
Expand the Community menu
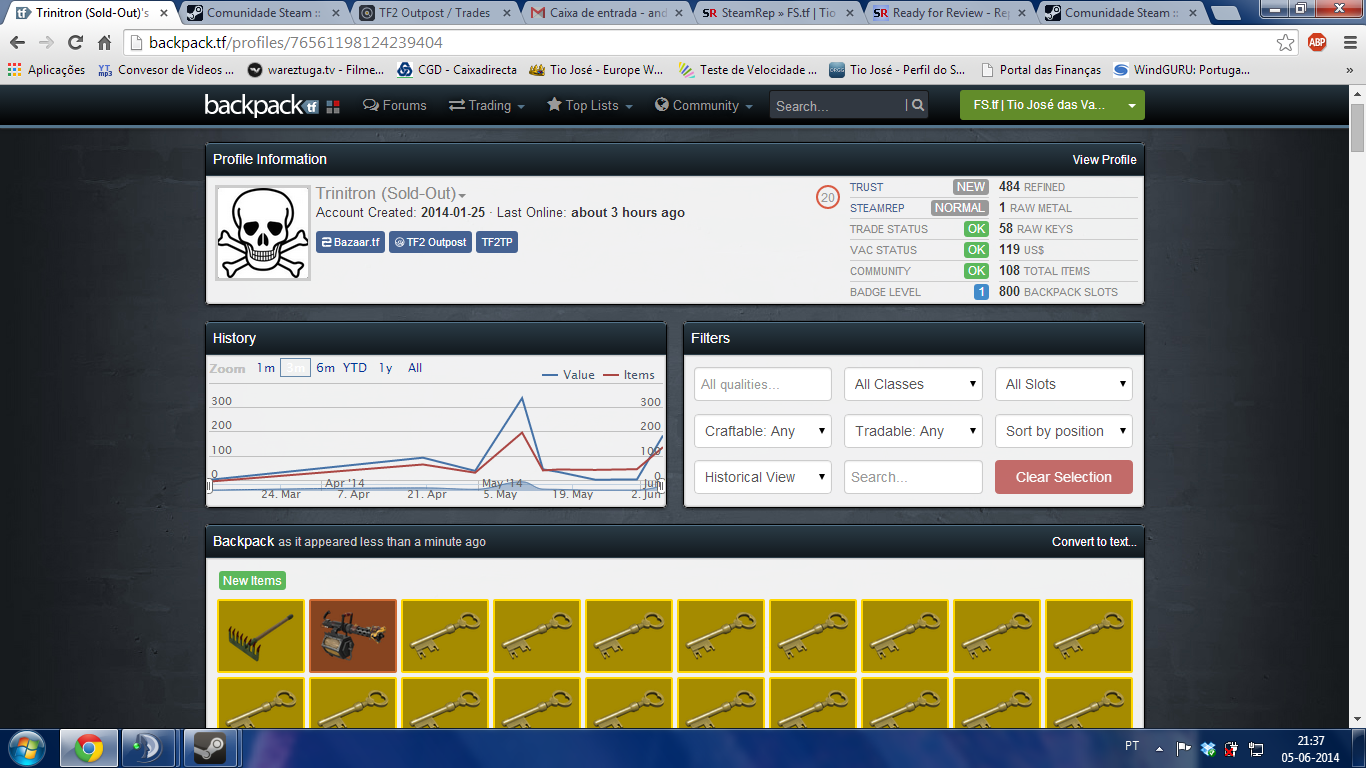tap(703, 105)
